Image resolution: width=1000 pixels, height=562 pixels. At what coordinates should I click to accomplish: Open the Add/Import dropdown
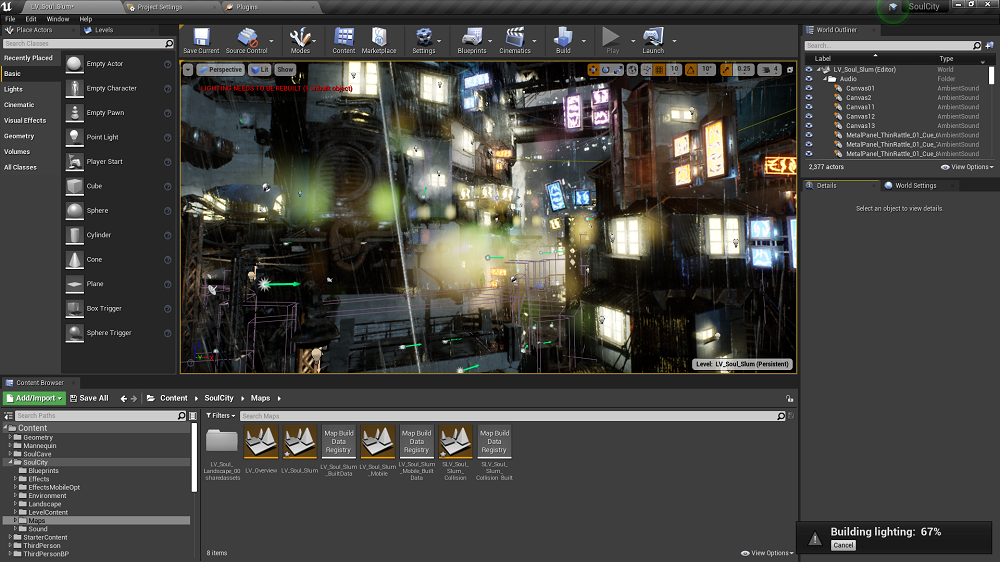(34, 398)
